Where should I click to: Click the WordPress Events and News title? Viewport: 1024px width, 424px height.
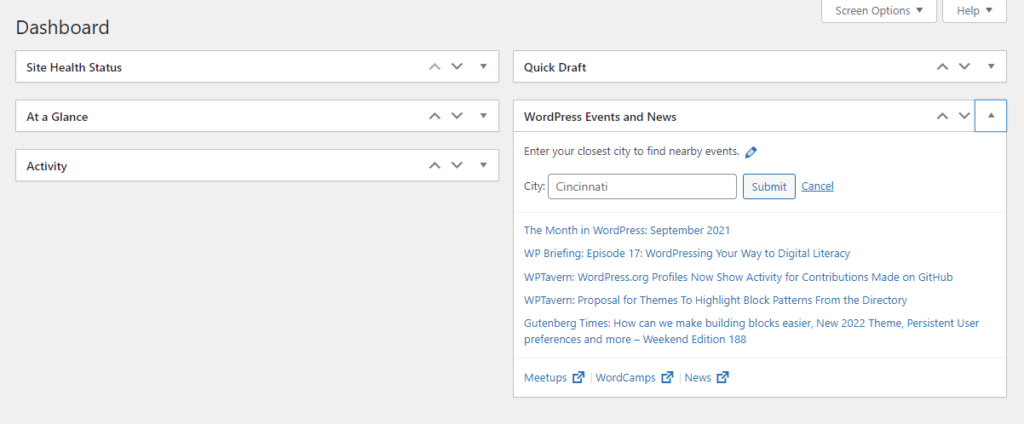click(600, 117)
